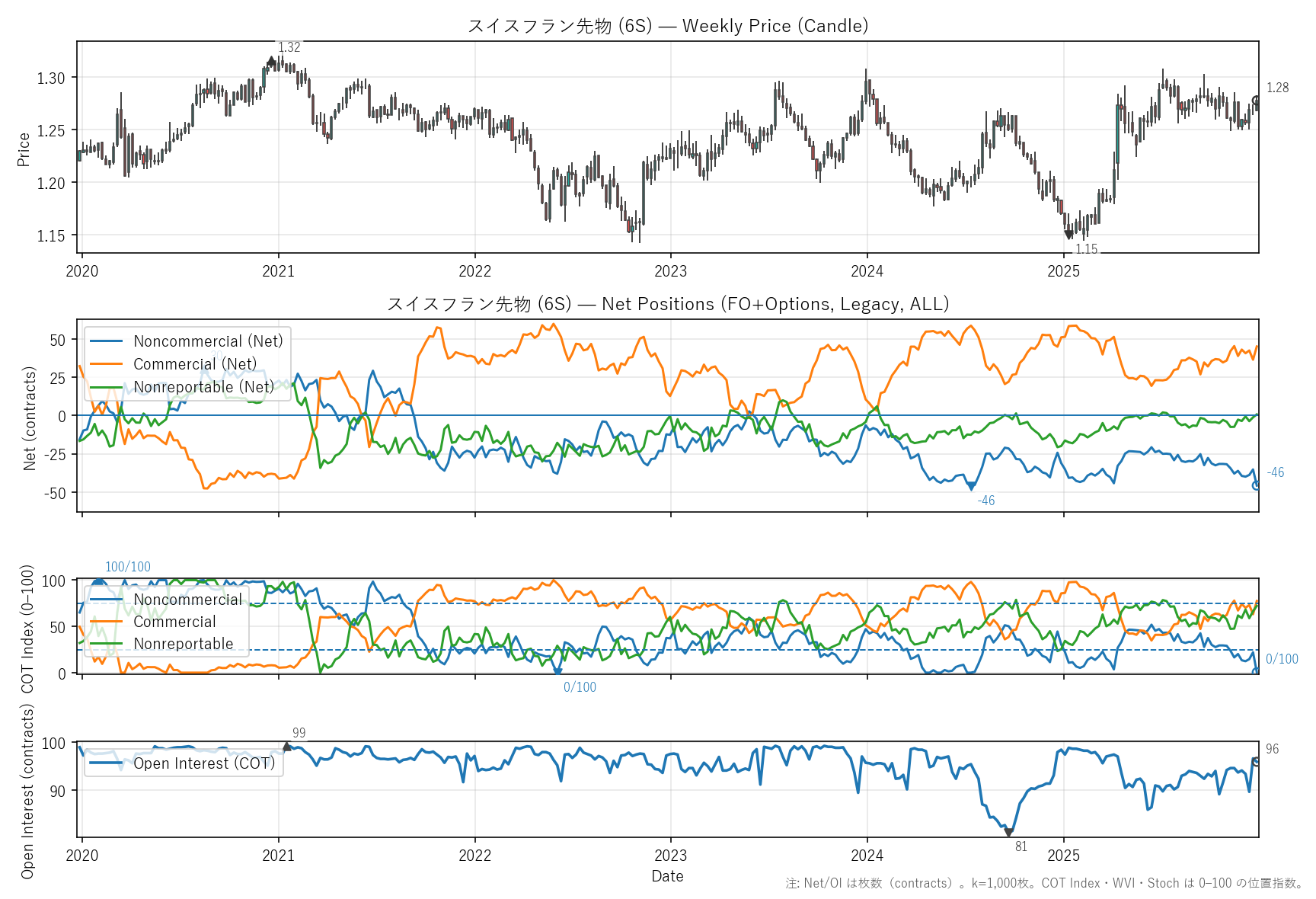Viewport: 1316px width, 899px height.
Task: Click the Weekly Price (Candle) chart title
Action: point(667,26)
